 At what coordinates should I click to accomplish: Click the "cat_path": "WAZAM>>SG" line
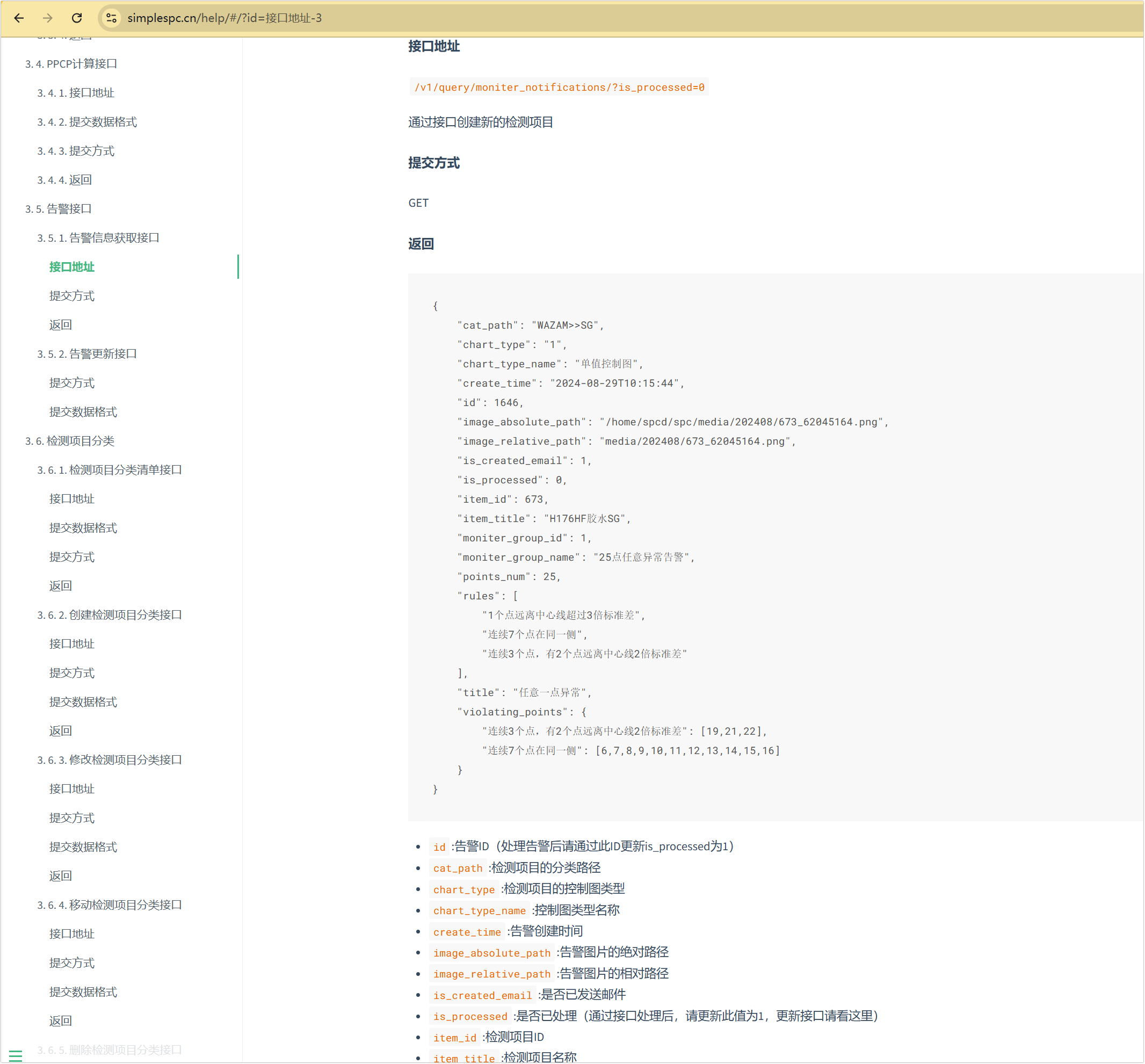[530, 325]
